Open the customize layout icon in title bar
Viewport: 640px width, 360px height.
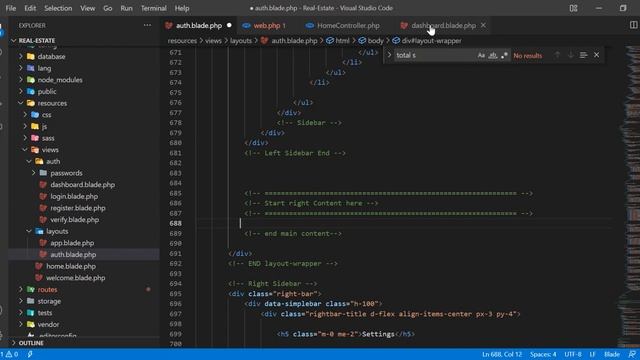pyautogui.click(x=573, y=8)
